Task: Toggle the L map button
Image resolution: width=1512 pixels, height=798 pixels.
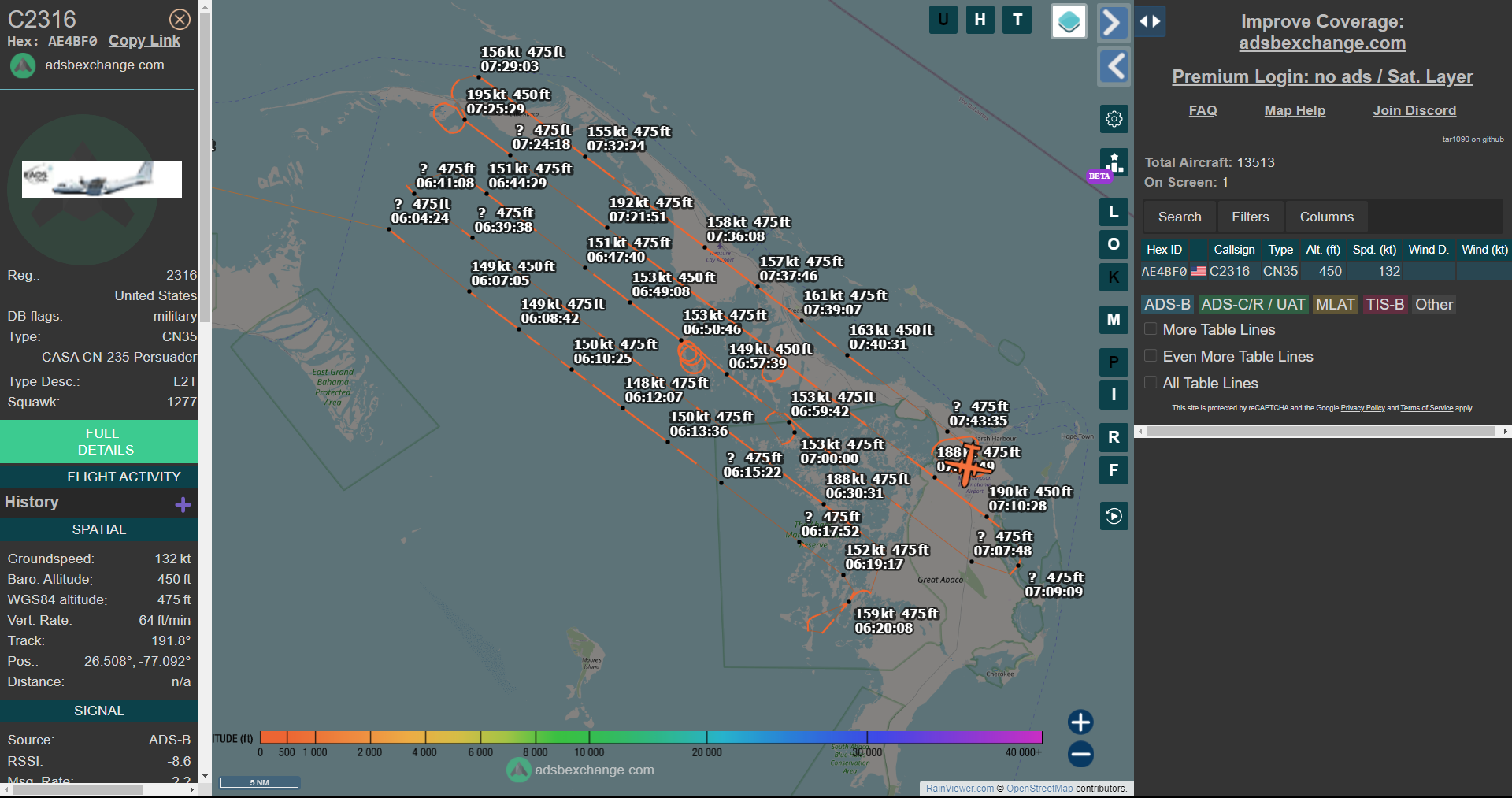Action: tap(1114, 212)
